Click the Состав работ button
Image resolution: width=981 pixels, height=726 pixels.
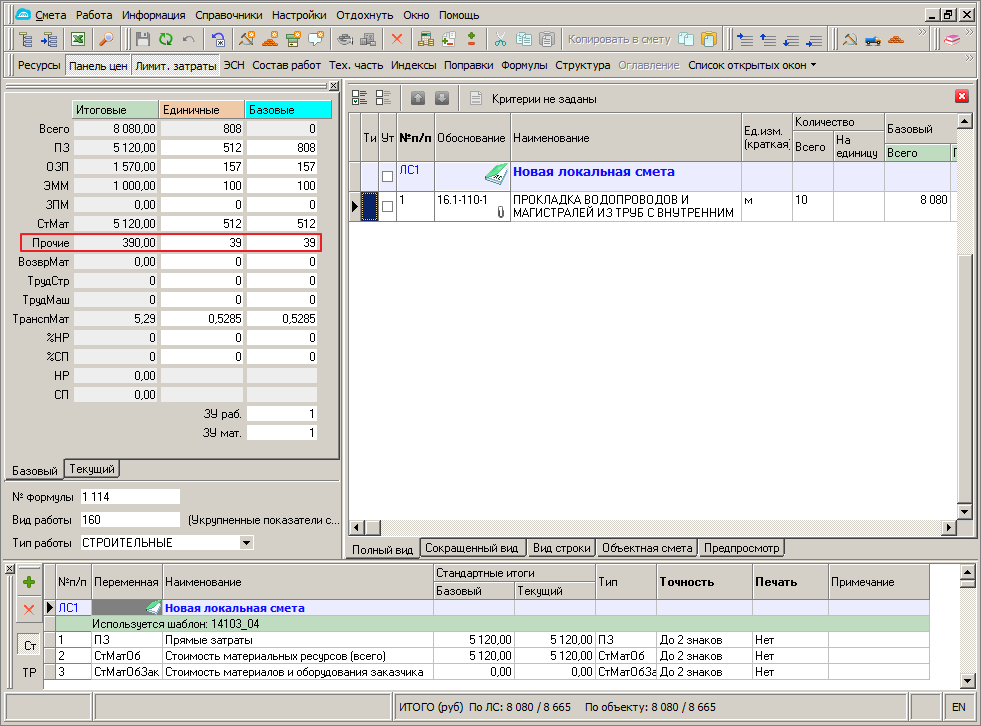pyautogui.click(x=287, y=65)
